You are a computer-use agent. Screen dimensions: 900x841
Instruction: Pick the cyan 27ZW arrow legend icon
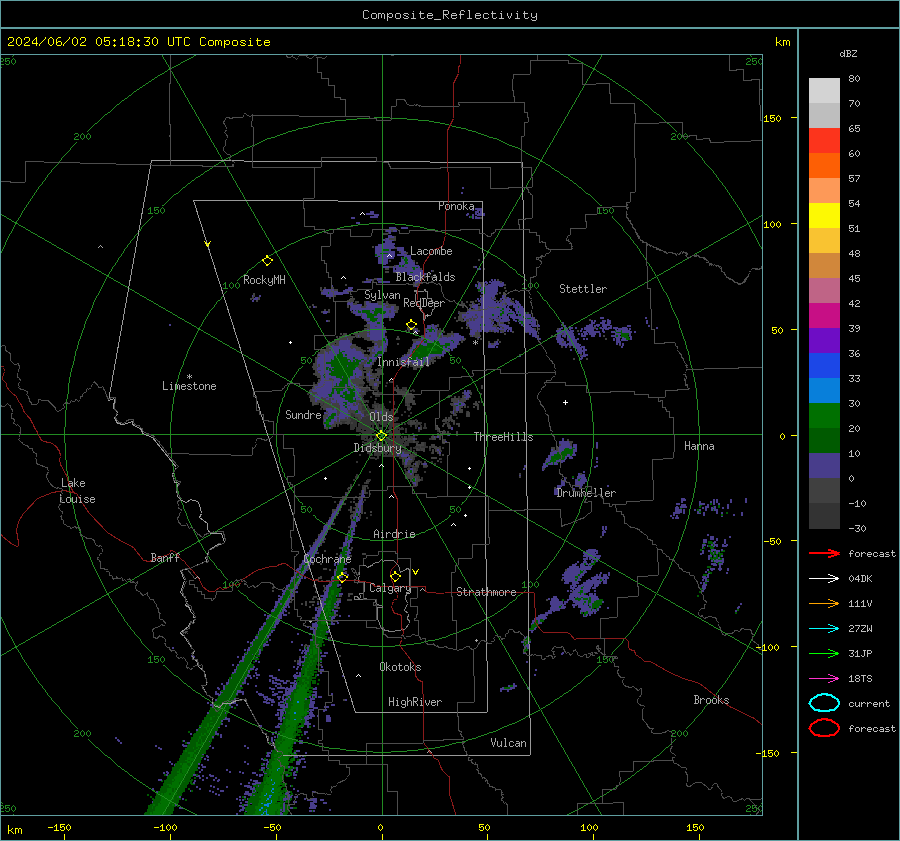point(824,629)
